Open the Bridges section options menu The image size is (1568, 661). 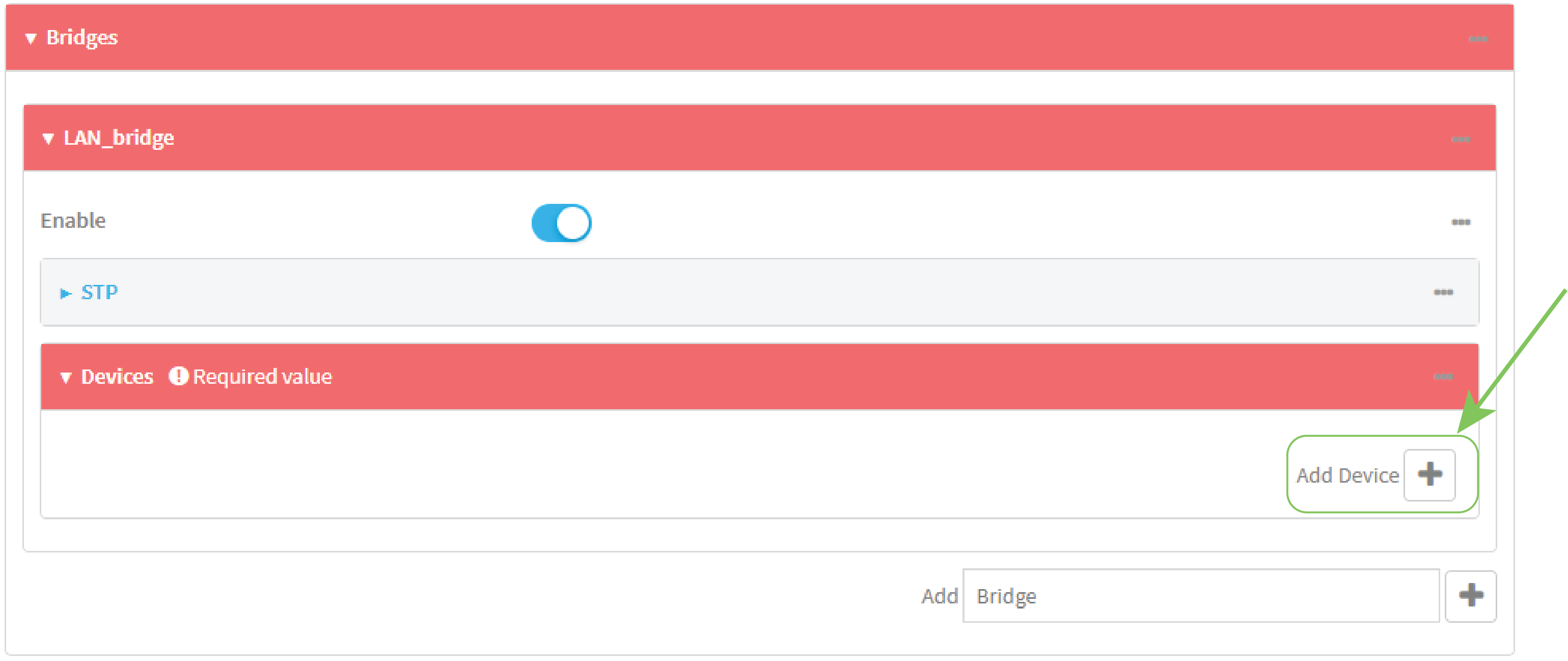[1478, 39]
